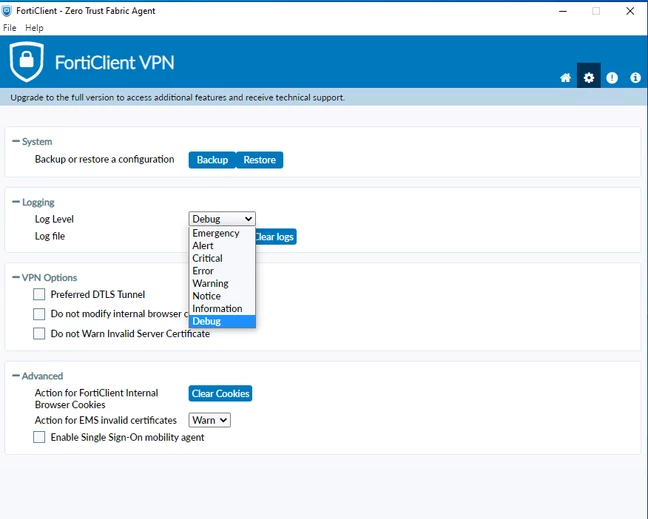Click the Restore button
This screenshot has width=648, height=519.
point(260,160)
